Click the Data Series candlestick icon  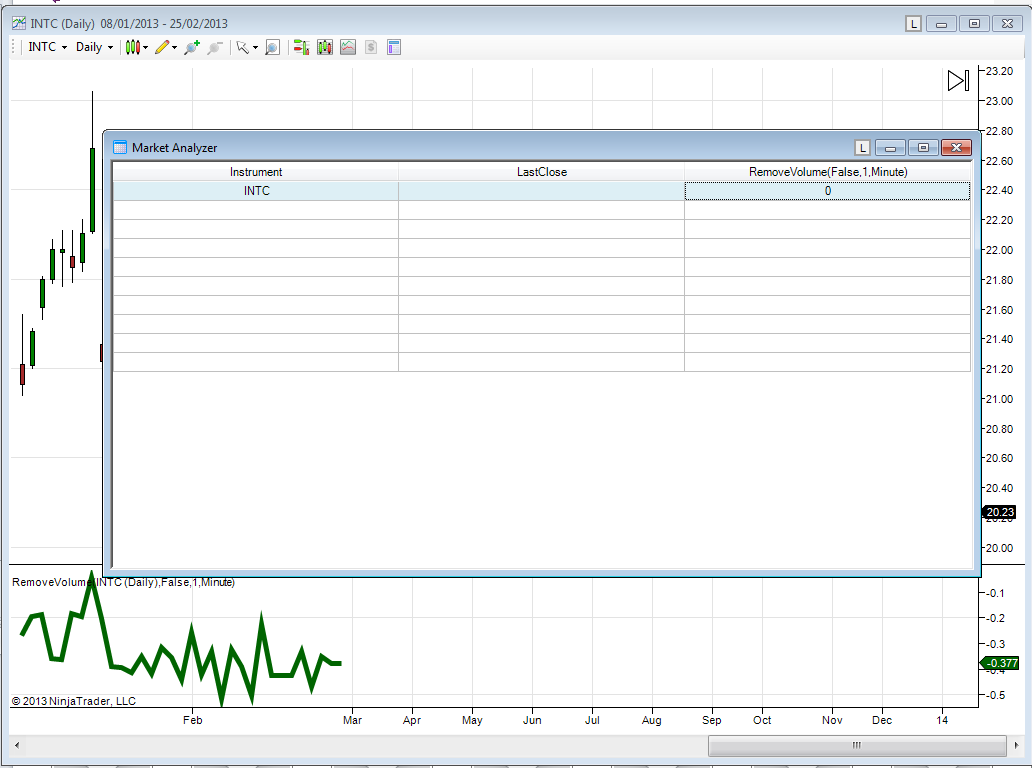tap(325, 47)
